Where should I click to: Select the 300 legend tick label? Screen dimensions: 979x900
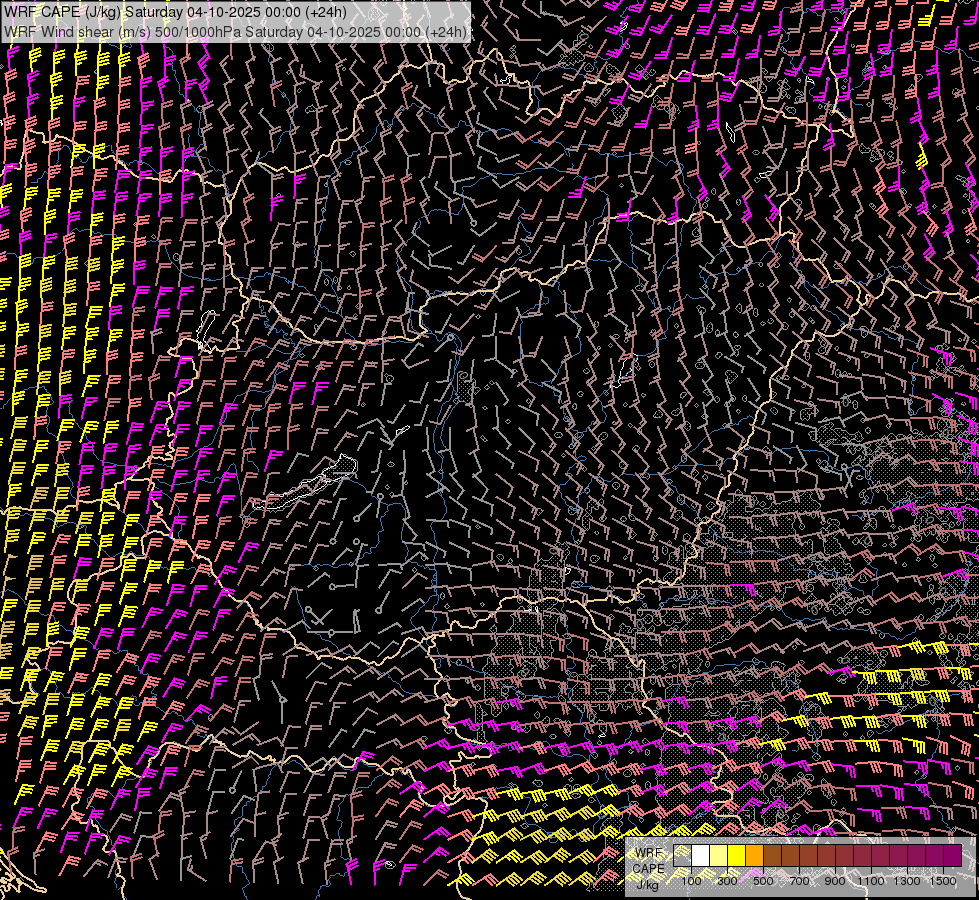pyautogui.click(x=727, y=881)
